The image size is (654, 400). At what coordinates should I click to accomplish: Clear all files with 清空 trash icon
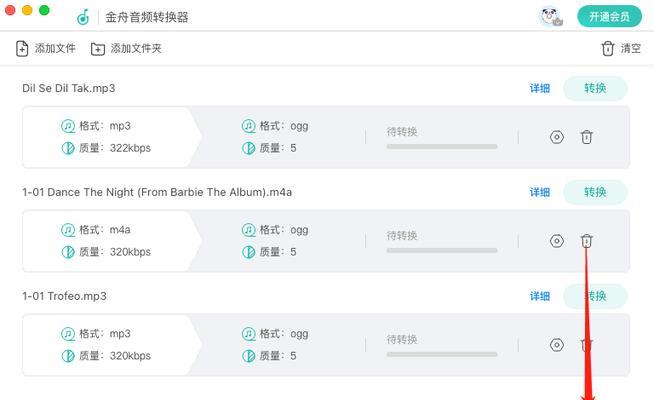pos(608,48)
